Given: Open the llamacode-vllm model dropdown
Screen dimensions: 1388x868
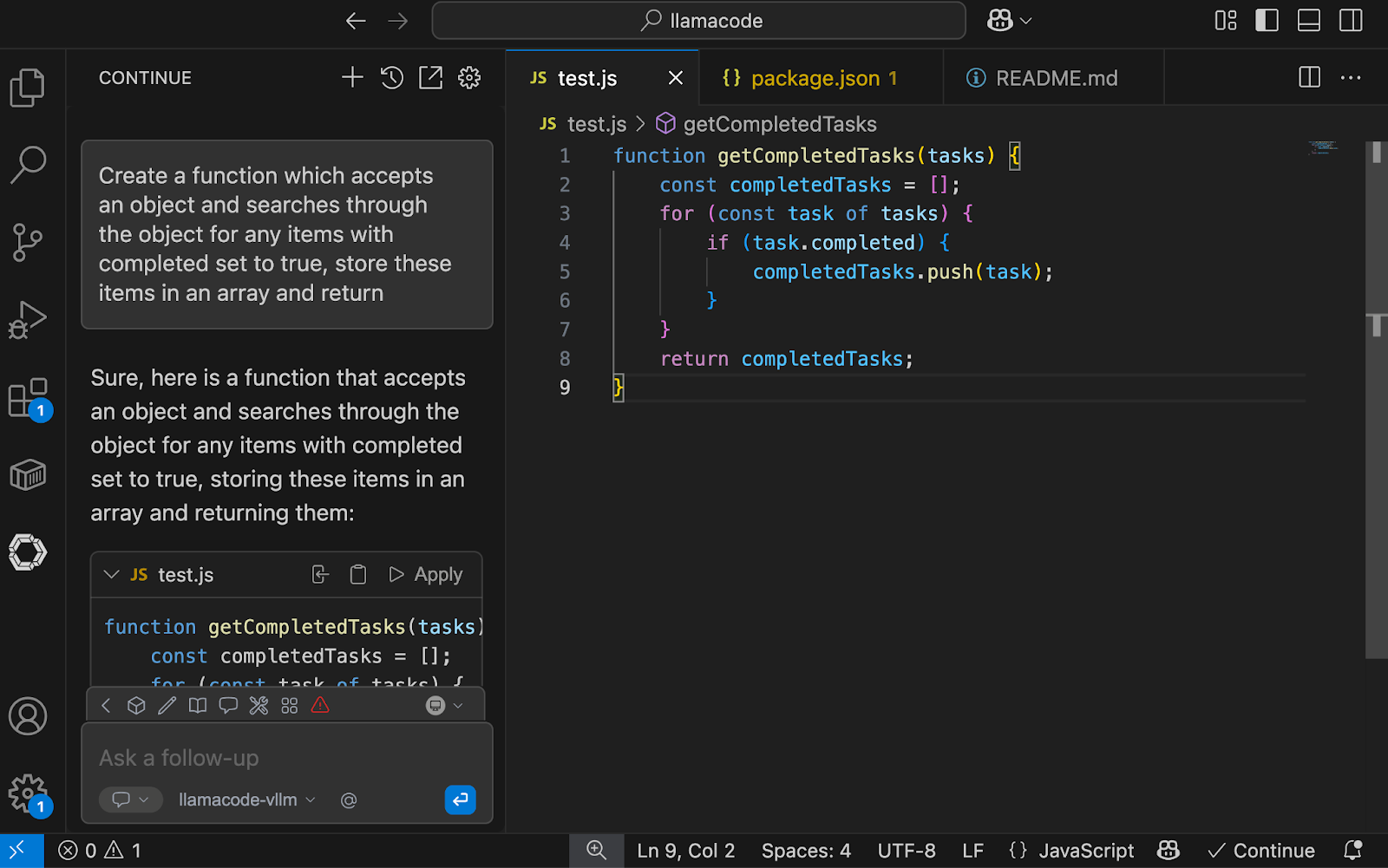Looking at the screenshot, I should pyautogui.click(x=246, y=800).
